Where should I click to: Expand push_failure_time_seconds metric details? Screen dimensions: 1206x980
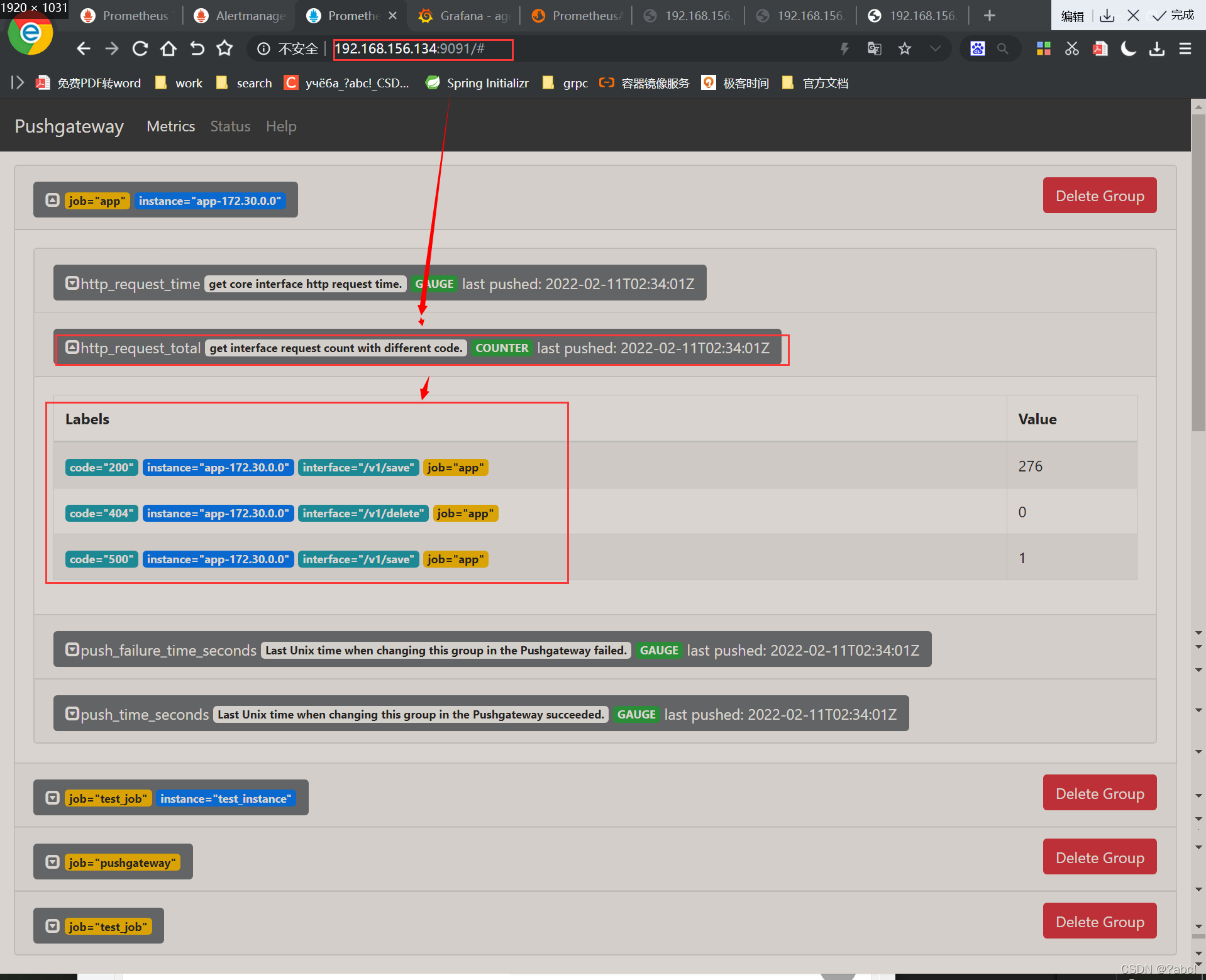pos(72,650)
